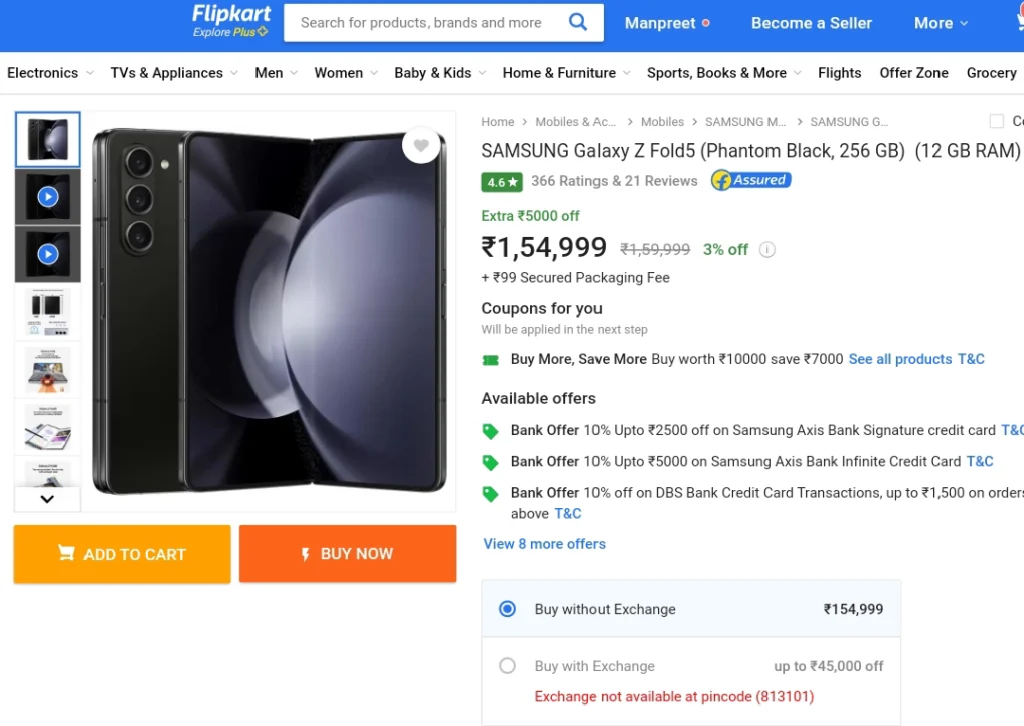Play the second product video thumbnail
Image resolution: width=1024 pixels, height=726 pixels.
(x=48, y=254)
